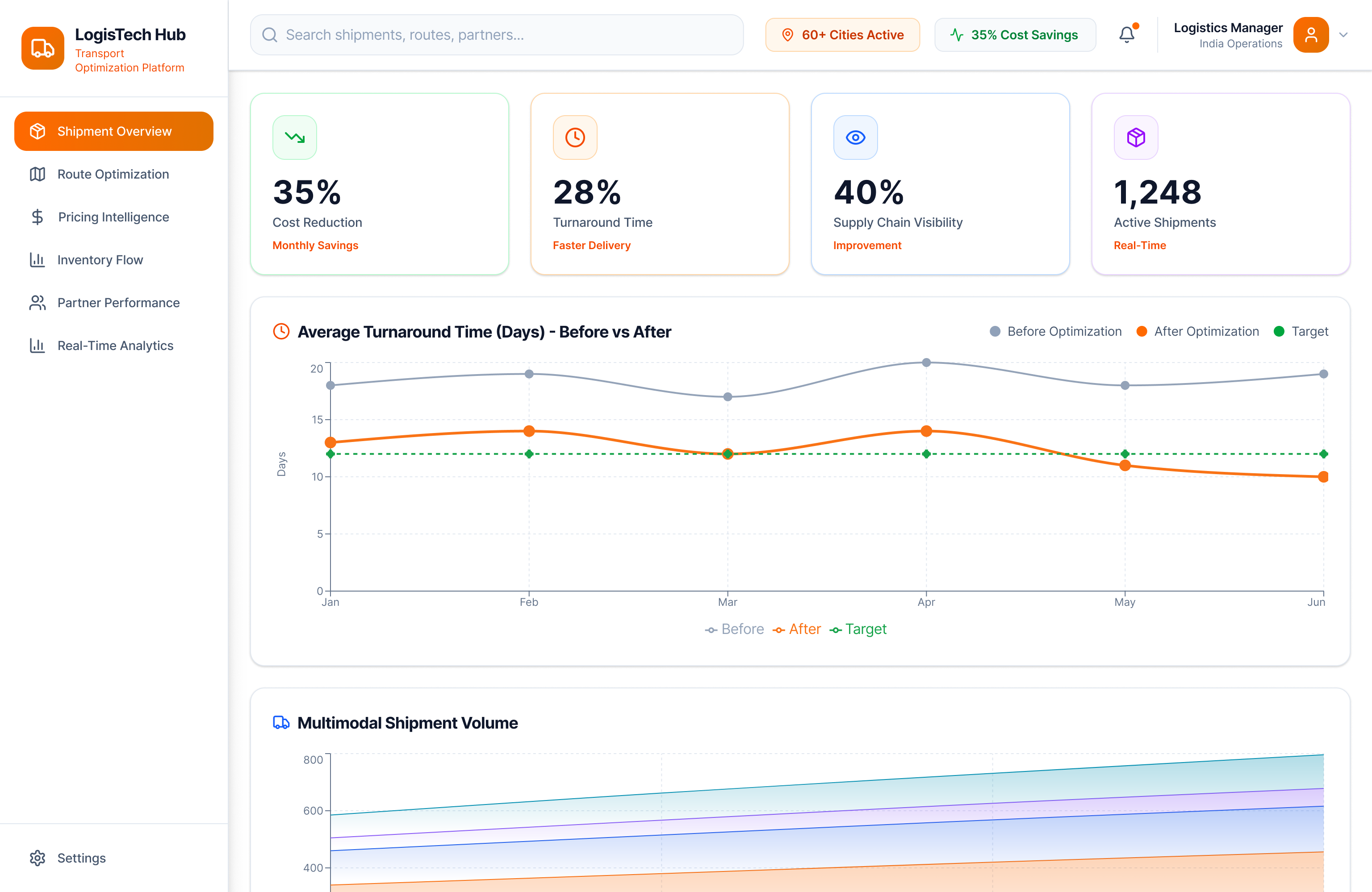The width and height of the screenshot is (1372, 892).
Task: Click the shipments search input field
Action: pyautogui.click(x=496, y=34)
